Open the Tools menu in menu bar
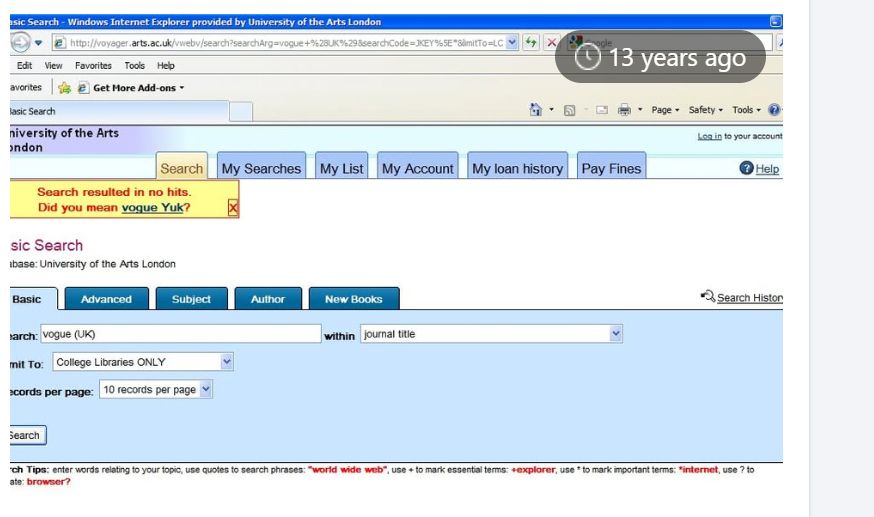The image size is (874, 517). 134,66
